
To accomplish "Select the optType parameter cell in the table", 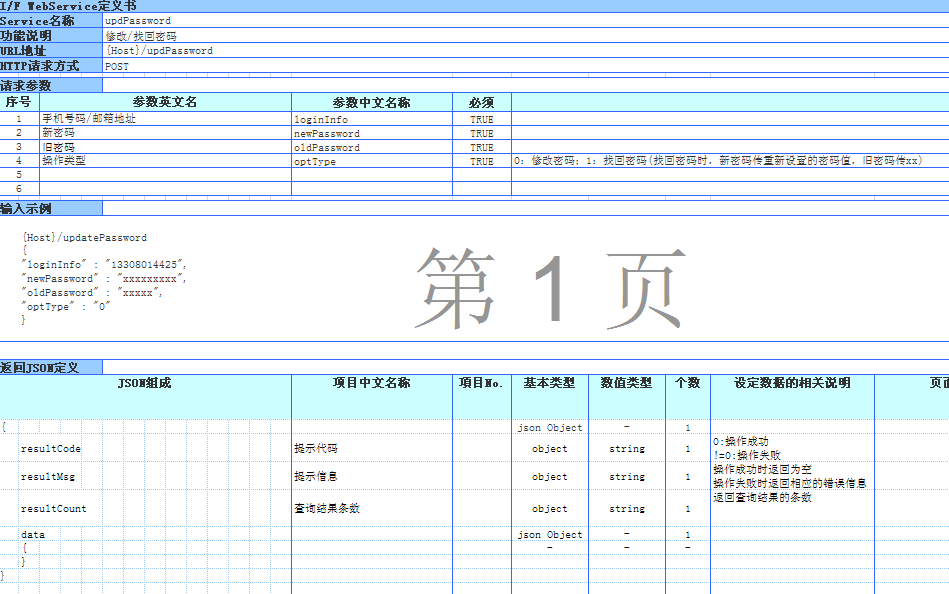I will [372, 160].
